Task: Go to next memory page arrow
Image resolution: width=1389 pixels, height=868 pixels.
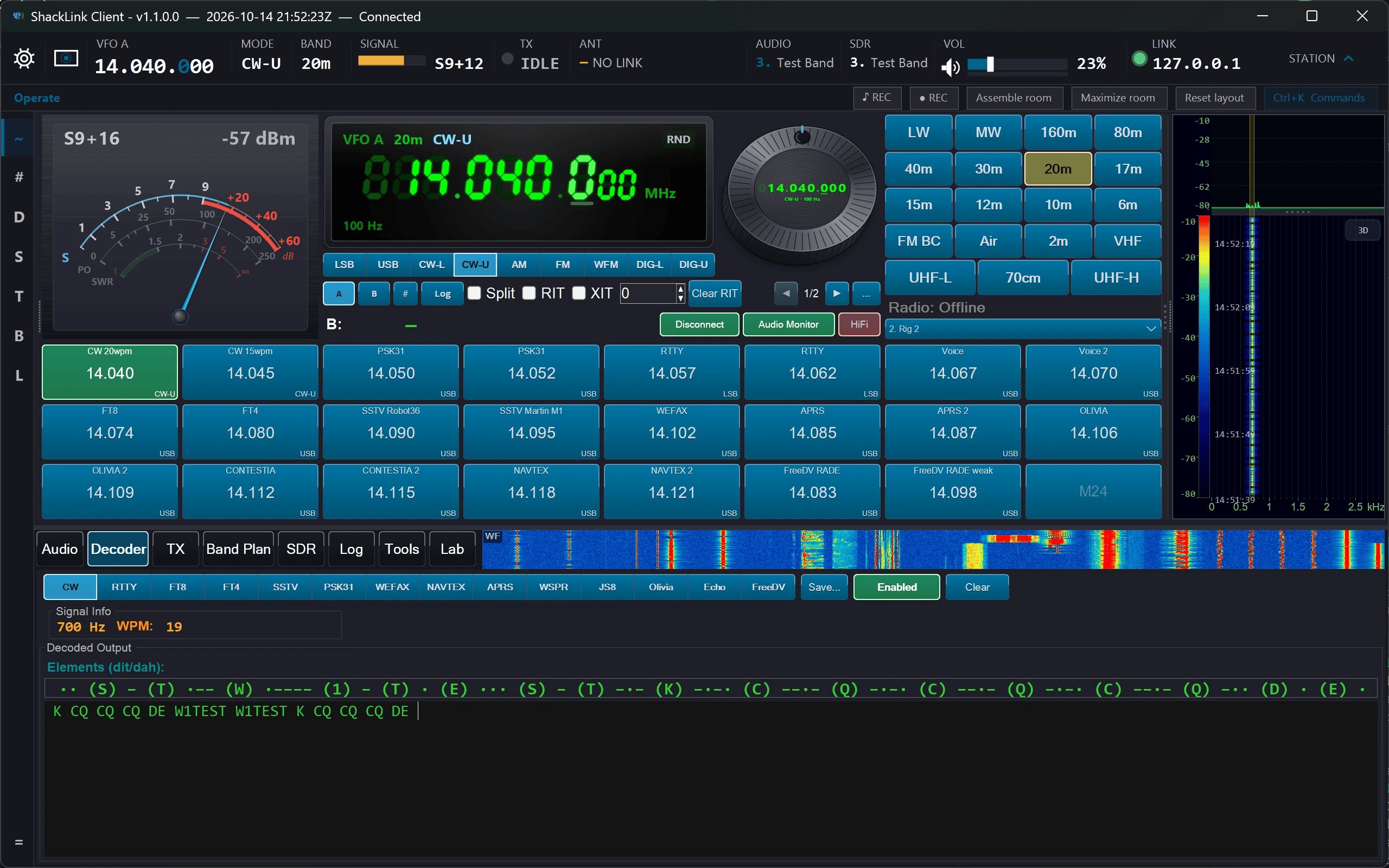Action: (837, 293)
